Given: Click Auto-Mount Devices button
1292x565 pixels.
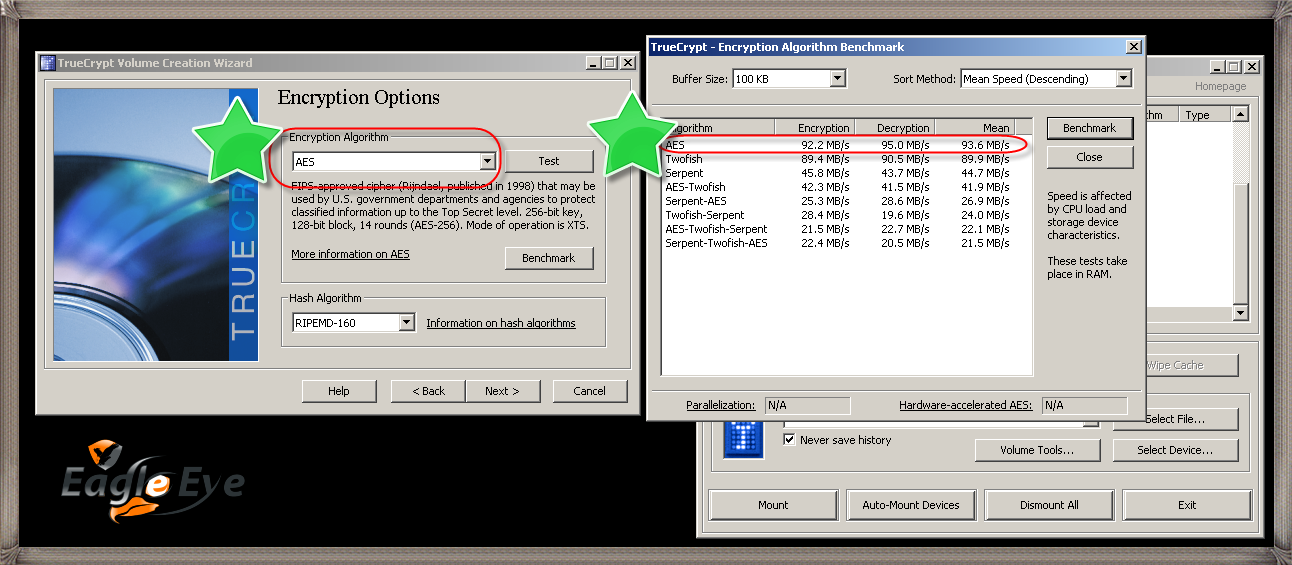Looking at the screenshot, I should point(911,505).
